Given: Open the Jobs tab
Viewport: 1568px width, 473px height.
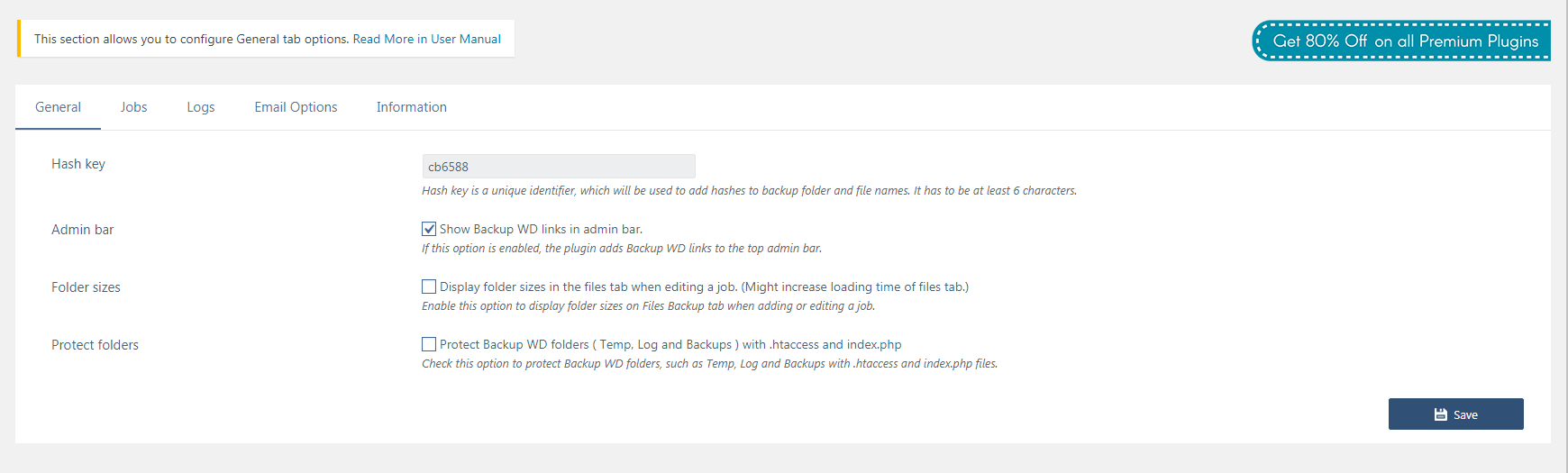Looking at the screenshot, I should (133, 107).
